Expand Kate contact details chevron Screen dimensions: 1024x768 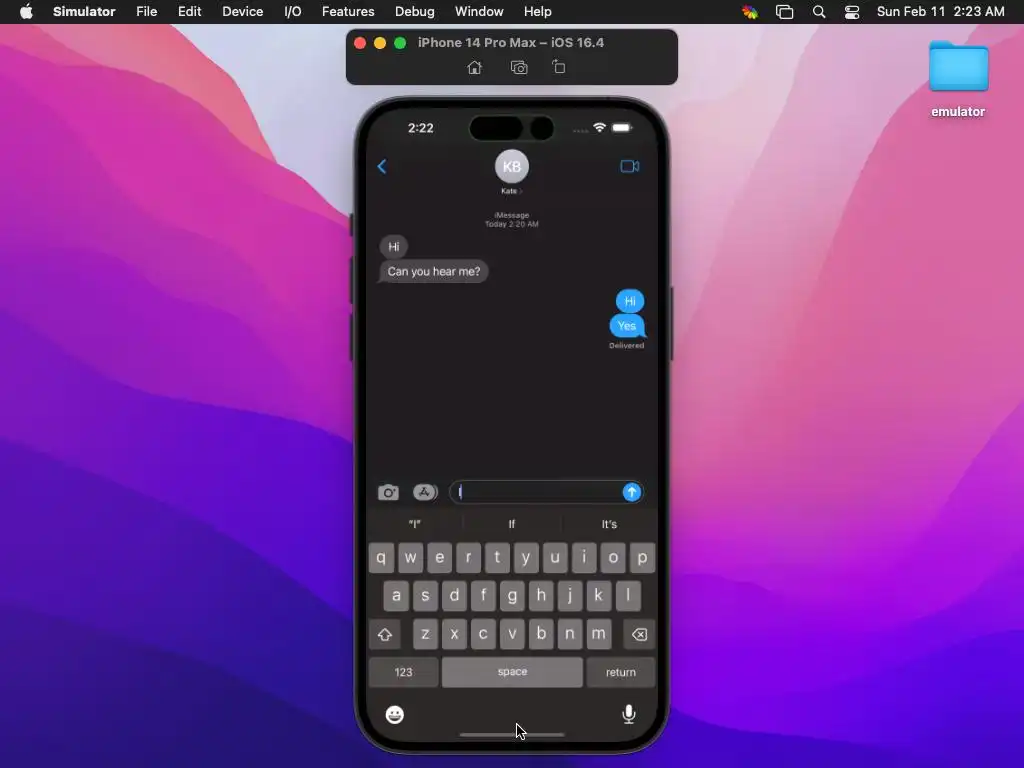(520, 191)
